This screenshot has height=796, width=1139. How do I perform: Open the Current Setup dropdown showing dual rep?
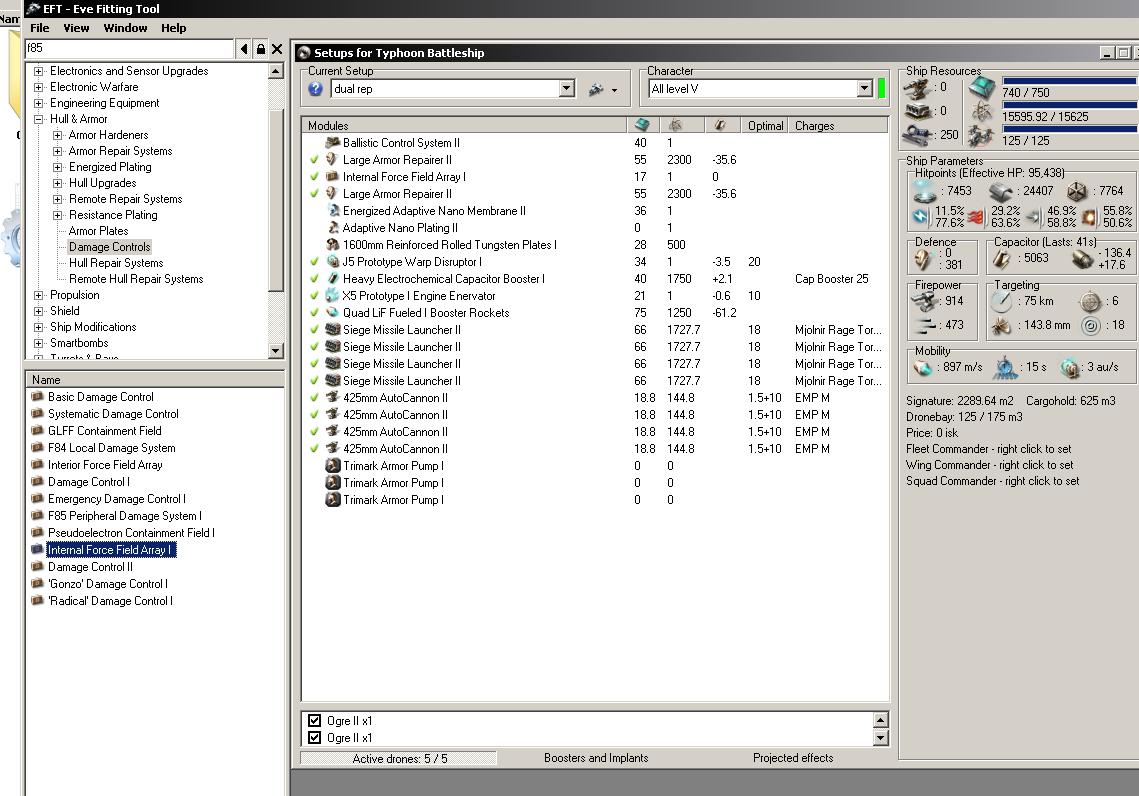pos(566,89)
